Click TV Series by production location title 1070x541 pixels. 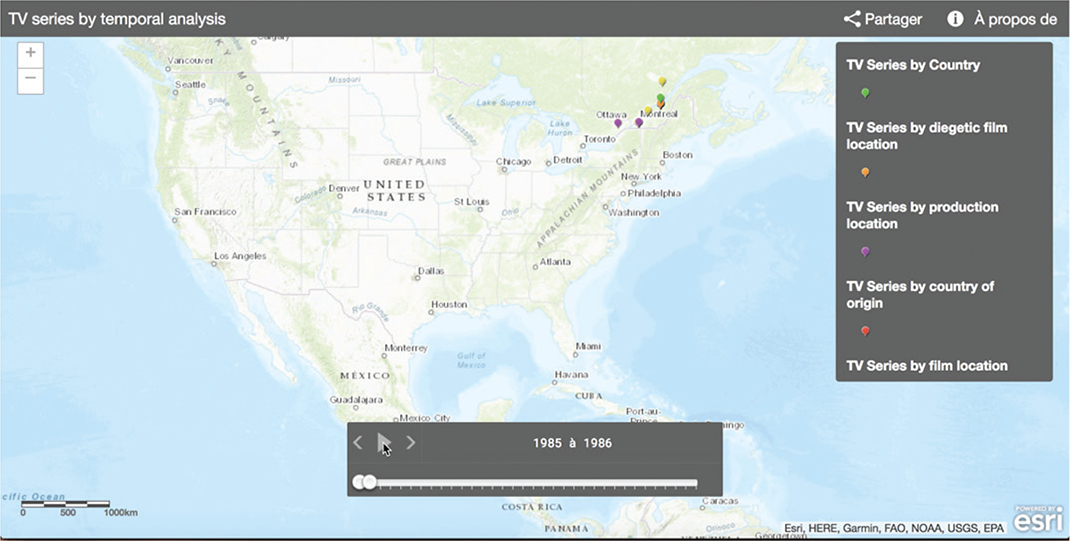click(922, 215)
